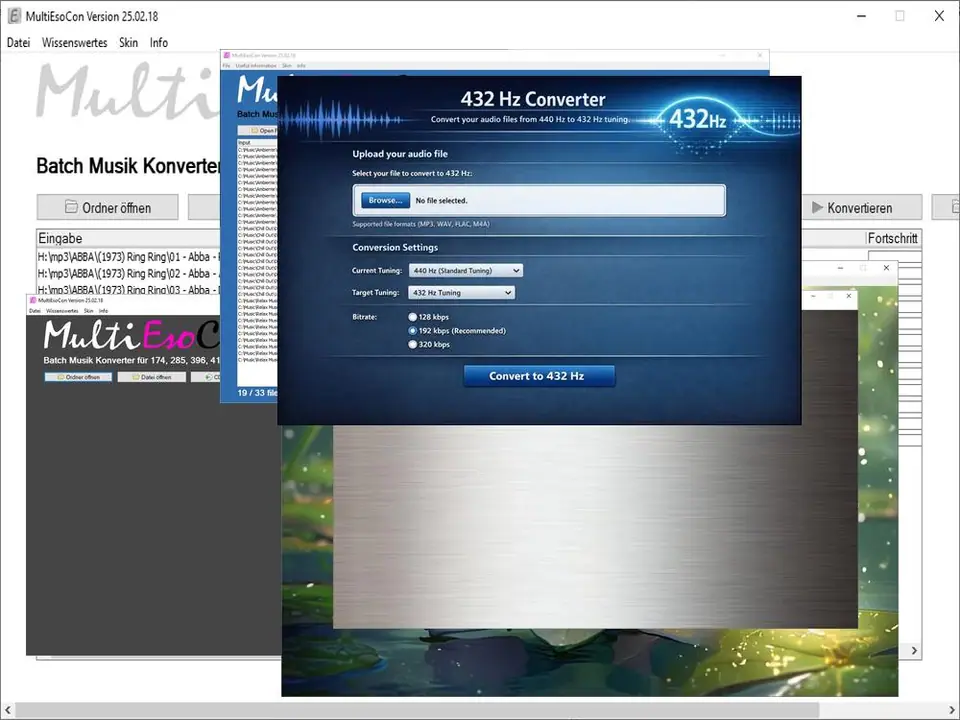Select the 320 kbps bitrate option
Image resolution: width=960 pixels, height=720 pixels.
click(412, 344)
